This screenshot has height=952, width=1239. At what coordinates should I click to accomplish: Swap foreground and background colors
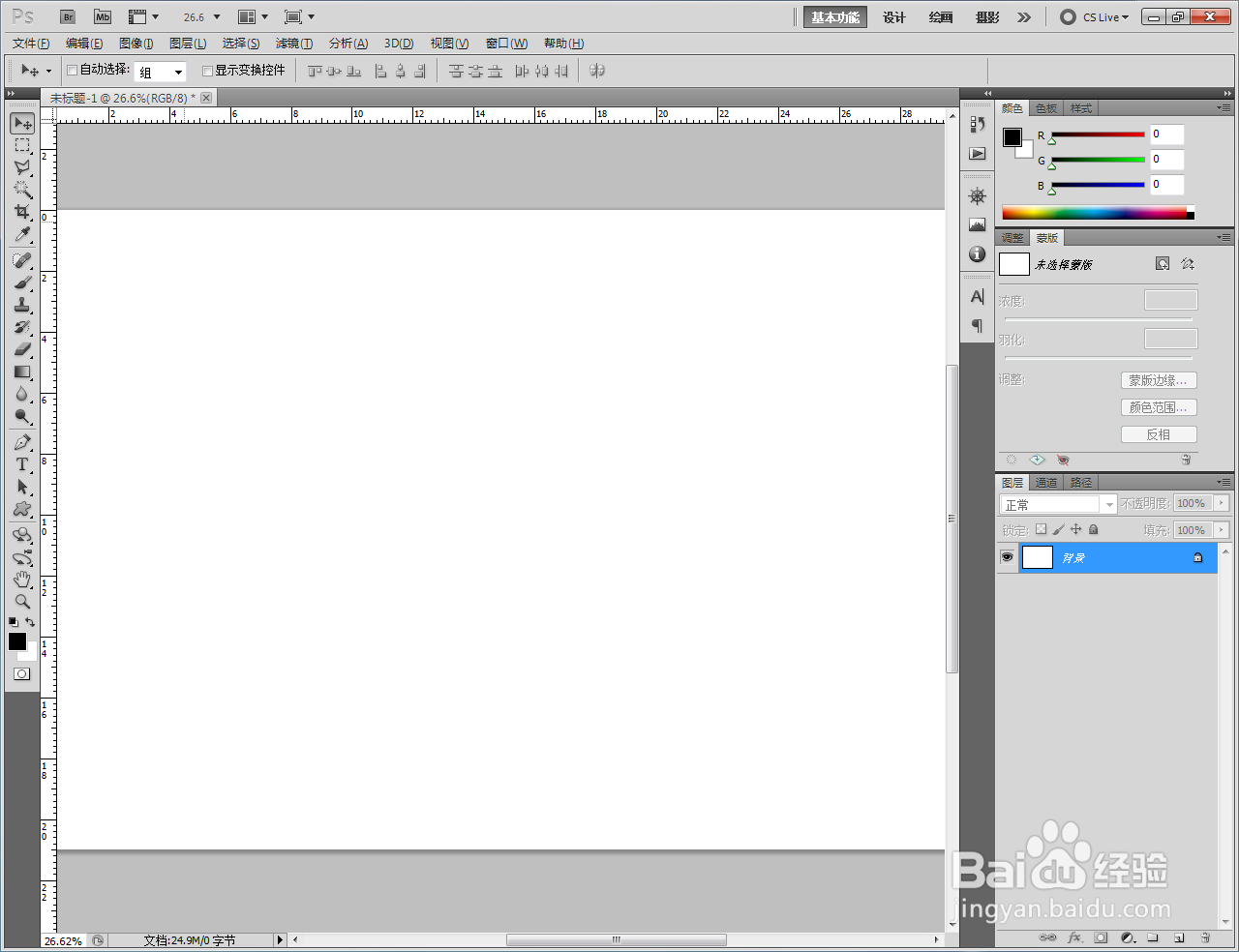pyautogui.click(x=30, y=622)
